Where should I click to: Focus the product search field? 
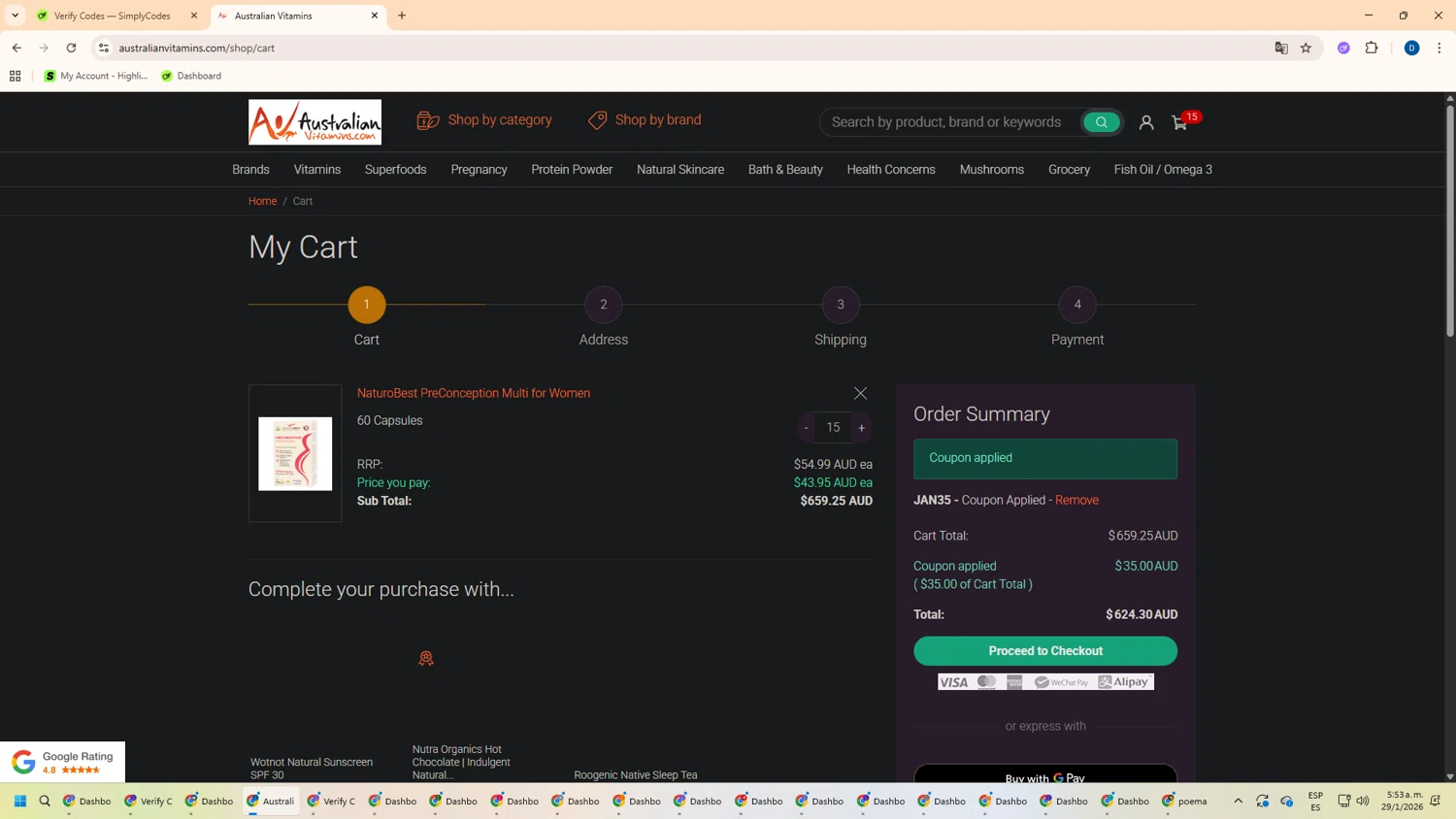point(949,122)
